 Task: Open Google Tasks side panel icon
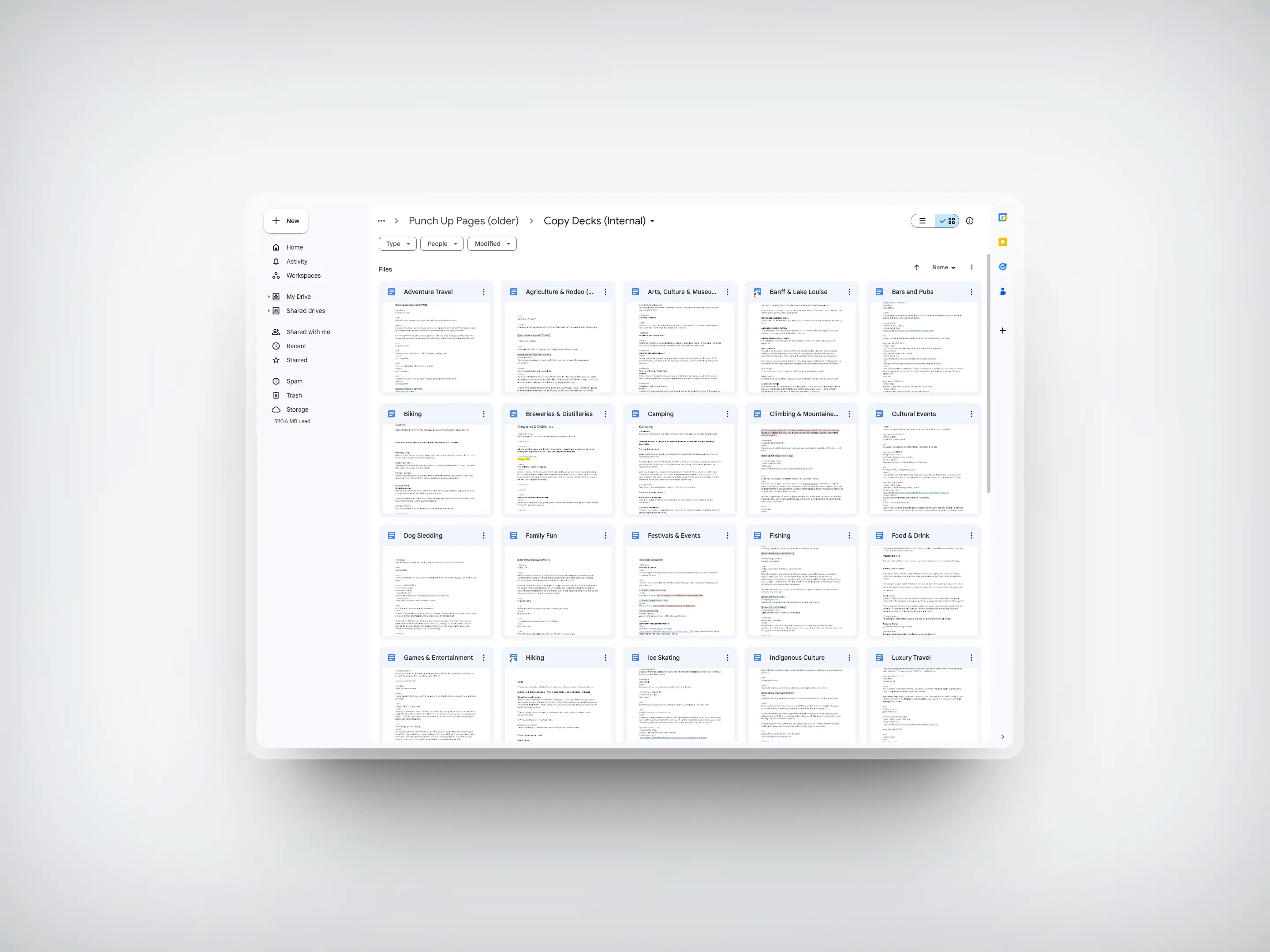point(1002,267)
